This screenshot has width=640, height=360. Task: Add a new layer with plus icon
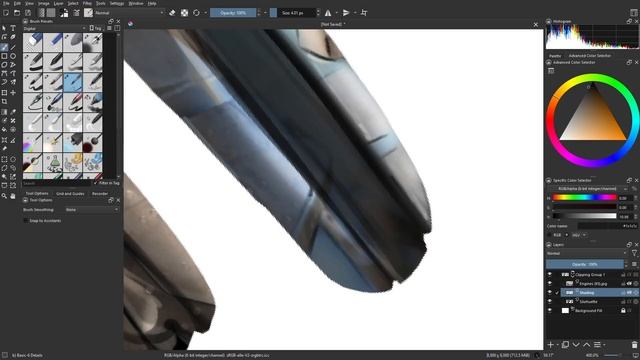[551, 345]
